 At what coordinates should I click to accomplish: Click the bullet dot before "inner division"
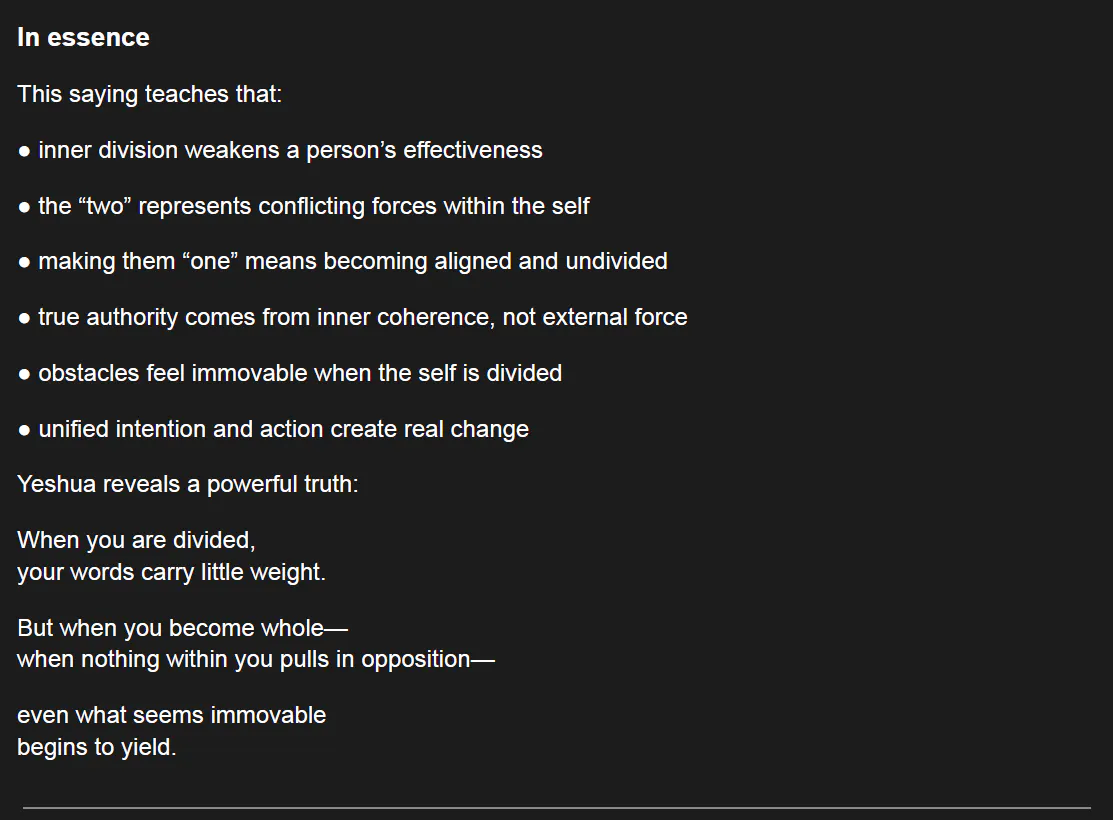(24, 151)
